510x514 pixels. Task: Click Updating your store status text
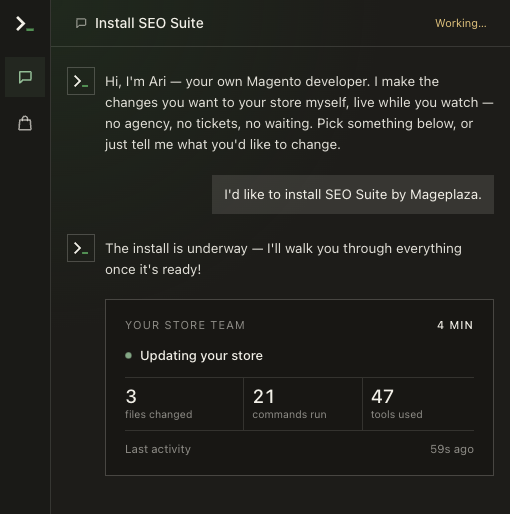[x=201, y=356]
